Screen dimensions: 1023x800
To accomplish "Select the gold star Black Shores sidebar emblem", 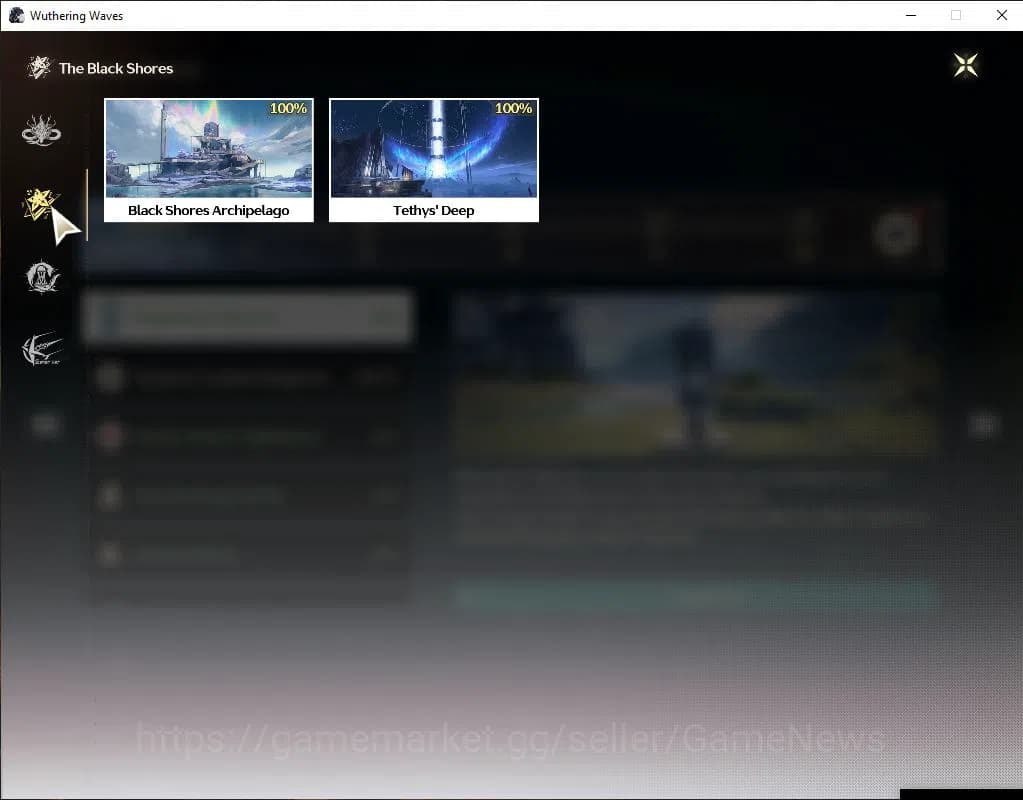I will pos(40,205).
